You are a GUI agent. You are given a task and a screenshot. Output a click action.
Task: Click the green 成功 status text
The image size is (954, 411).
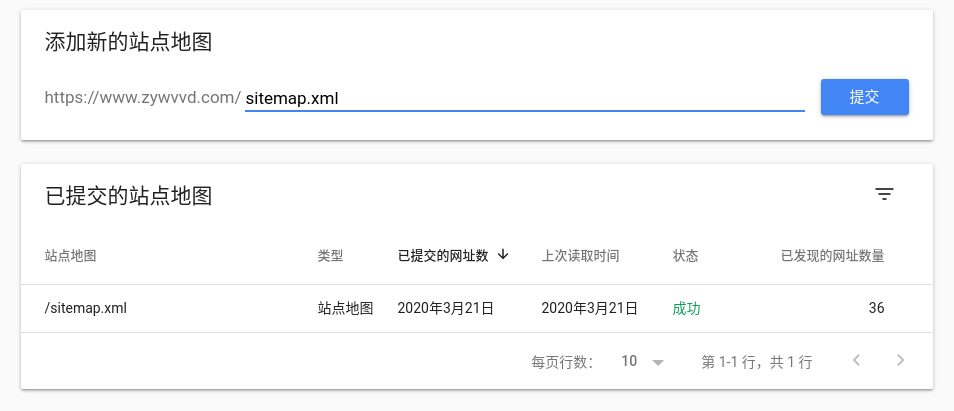[686, 308]
